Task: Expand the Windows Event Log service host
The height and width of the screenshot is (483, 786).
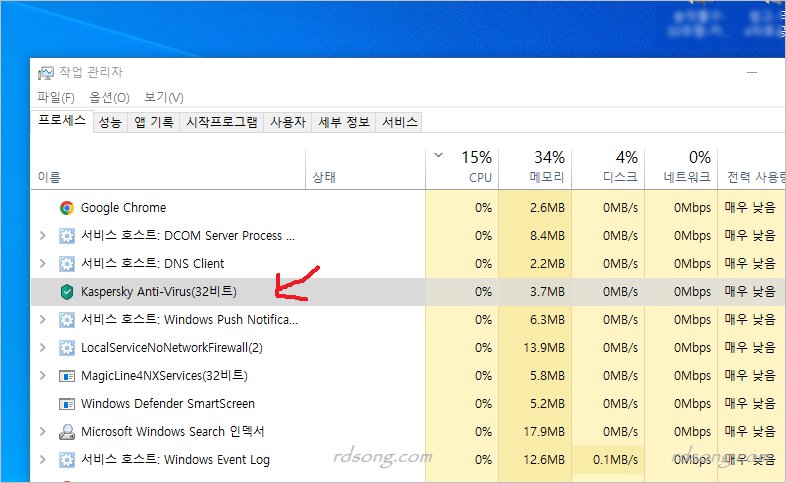Action: click(x=42, y=460)
